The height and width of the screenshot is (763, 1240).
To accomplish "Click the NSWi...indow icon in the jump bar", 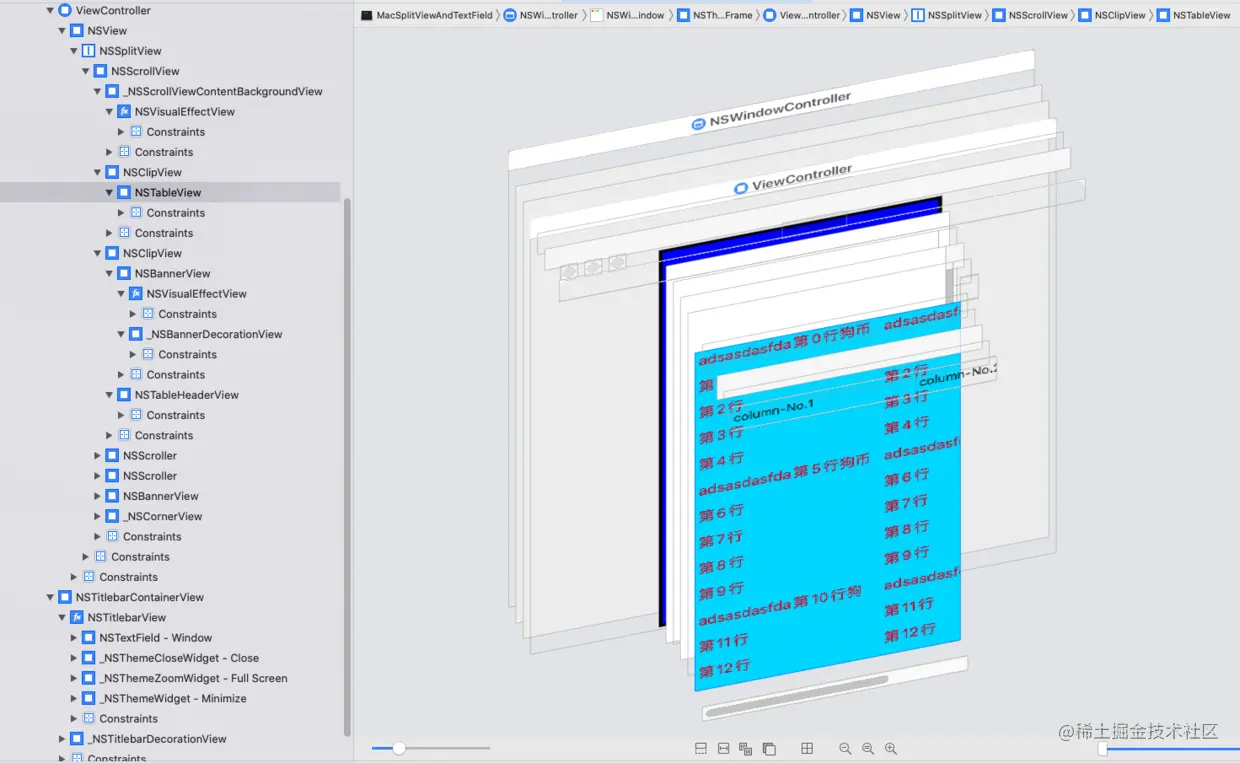I will (597, 16).
